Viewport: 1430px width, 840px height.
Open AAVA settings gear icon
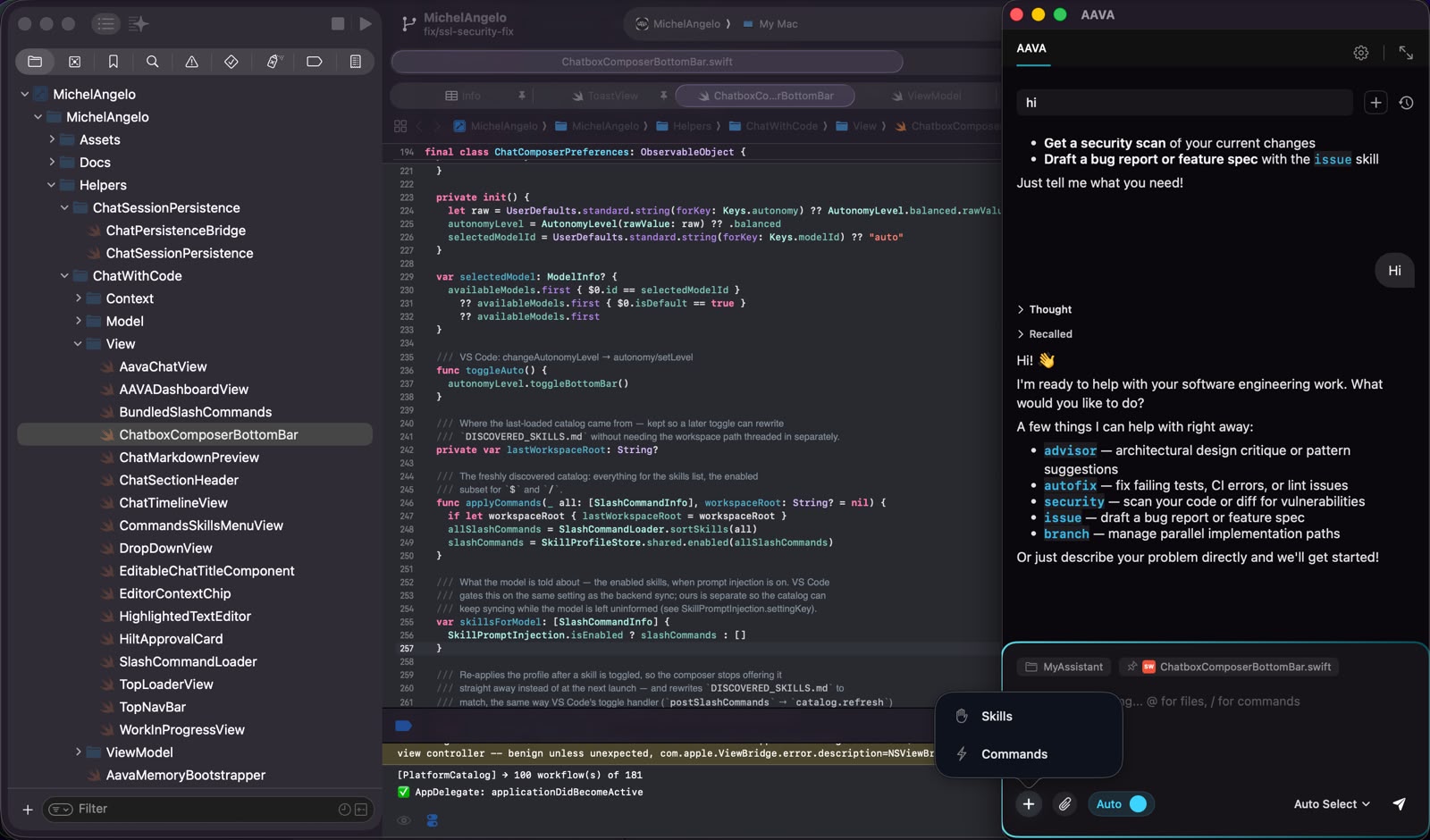tap(1361, 53)
